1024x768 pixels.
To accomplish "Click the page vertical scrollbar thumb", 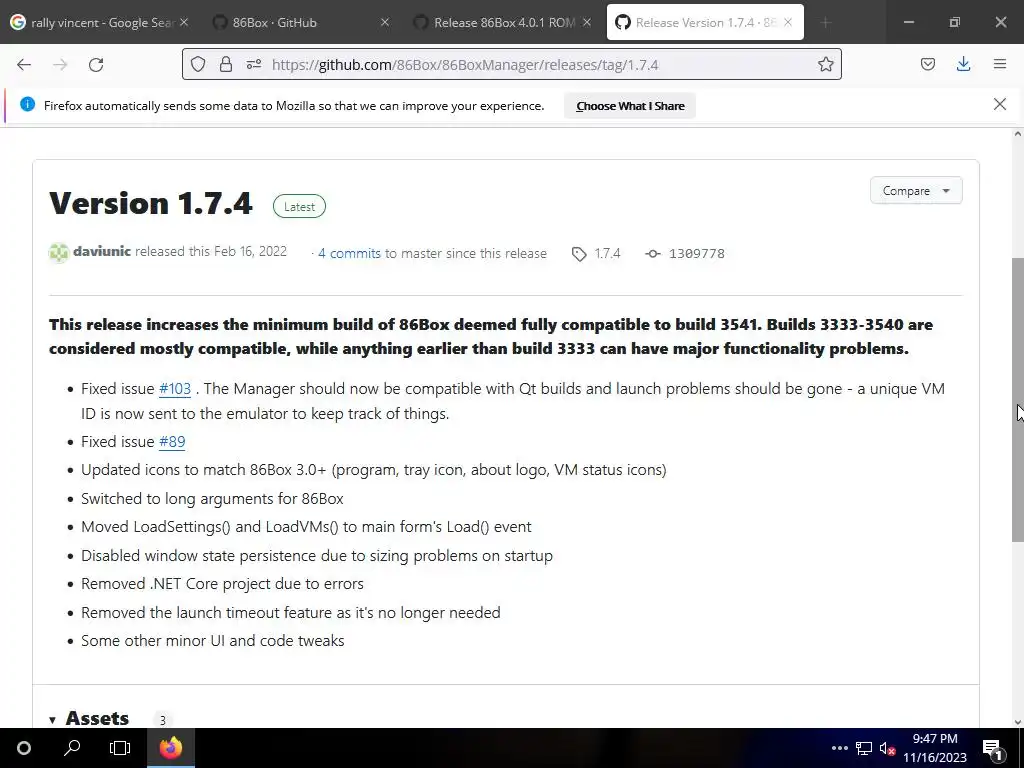I will [x=1017, y=400].
